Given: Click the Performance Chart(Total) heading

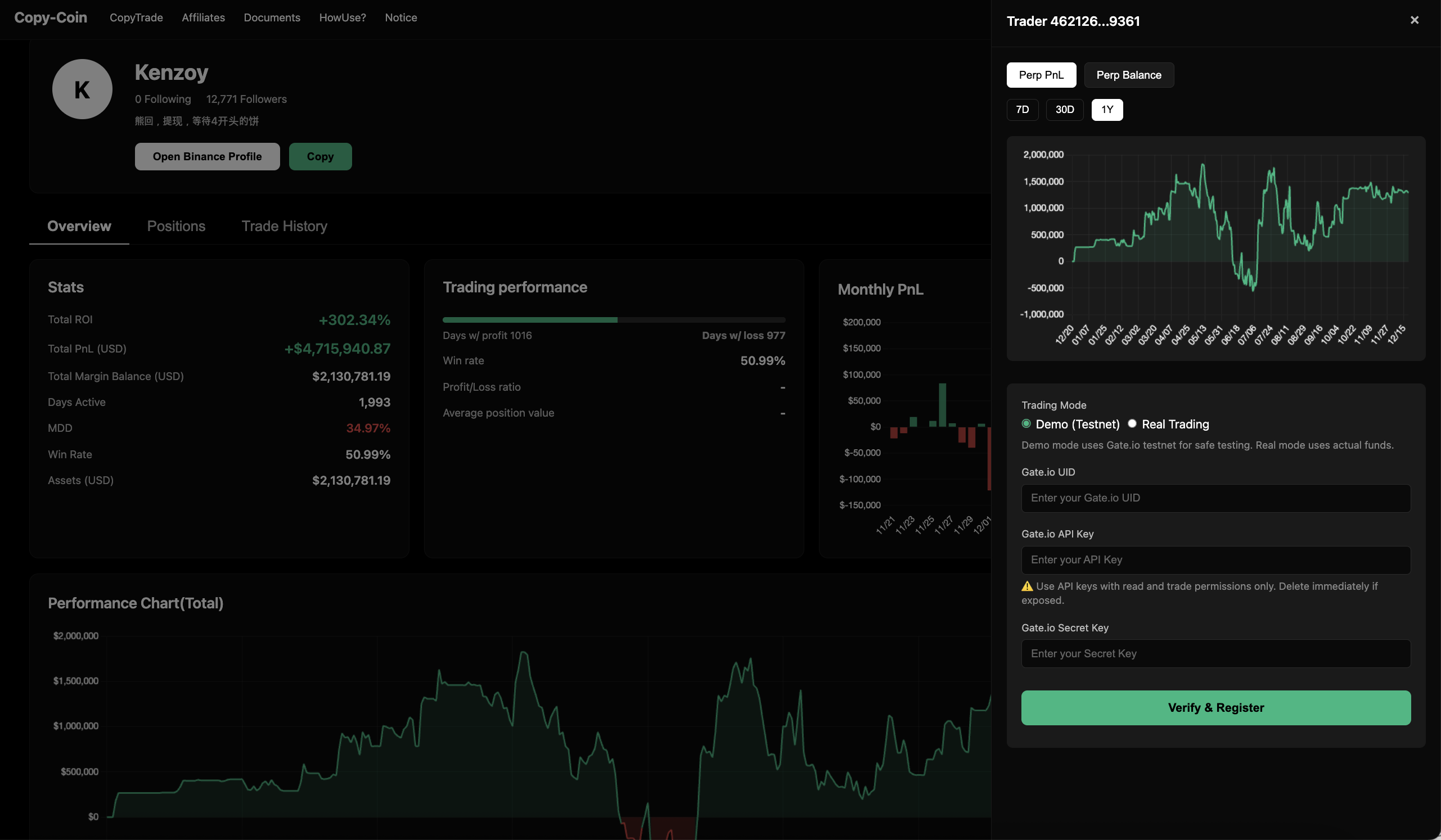Looking at the screenshot, I should click(x=136, y=603).
